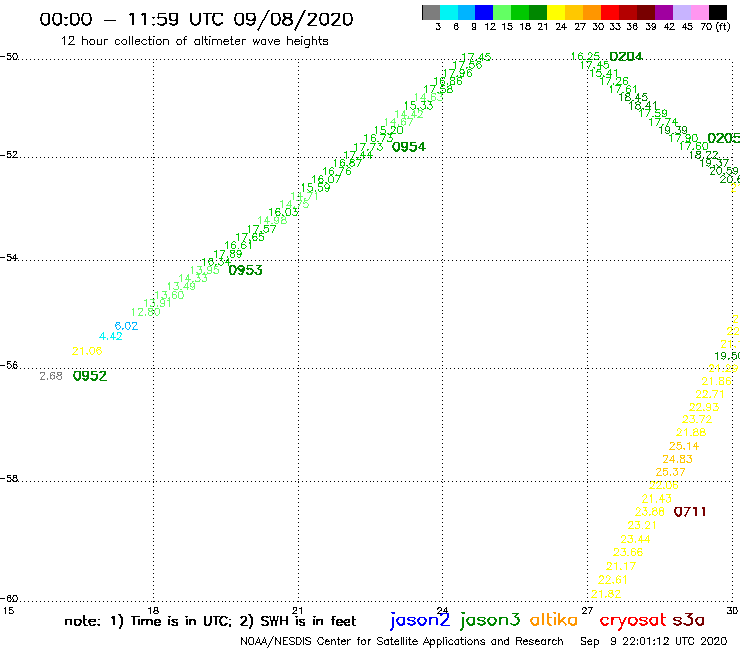This screenshot has width=740, height=650.
Task: Click the 23.72 wave height value
Action: point(697,419)
